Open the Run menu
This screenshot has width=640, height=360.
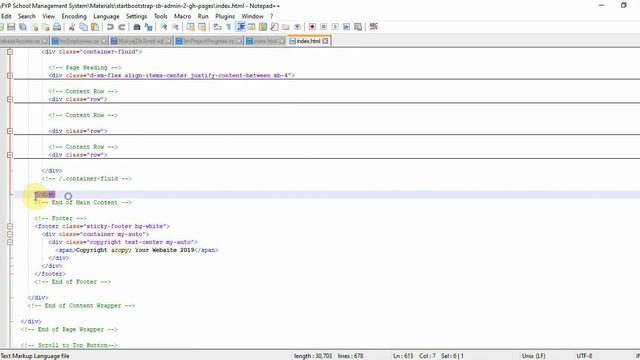(203, 16)
